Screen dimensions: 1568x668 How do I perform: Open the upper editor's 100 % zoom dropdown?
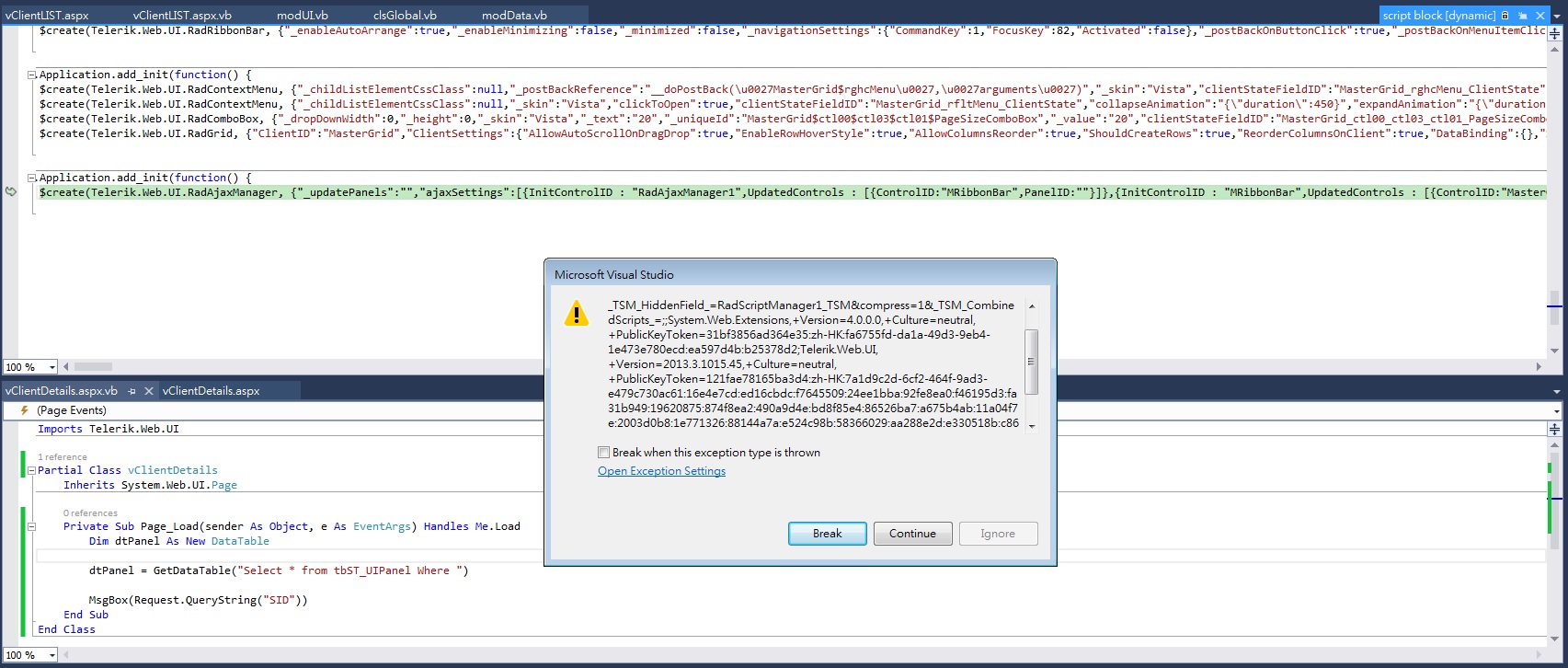coord(52,367)
